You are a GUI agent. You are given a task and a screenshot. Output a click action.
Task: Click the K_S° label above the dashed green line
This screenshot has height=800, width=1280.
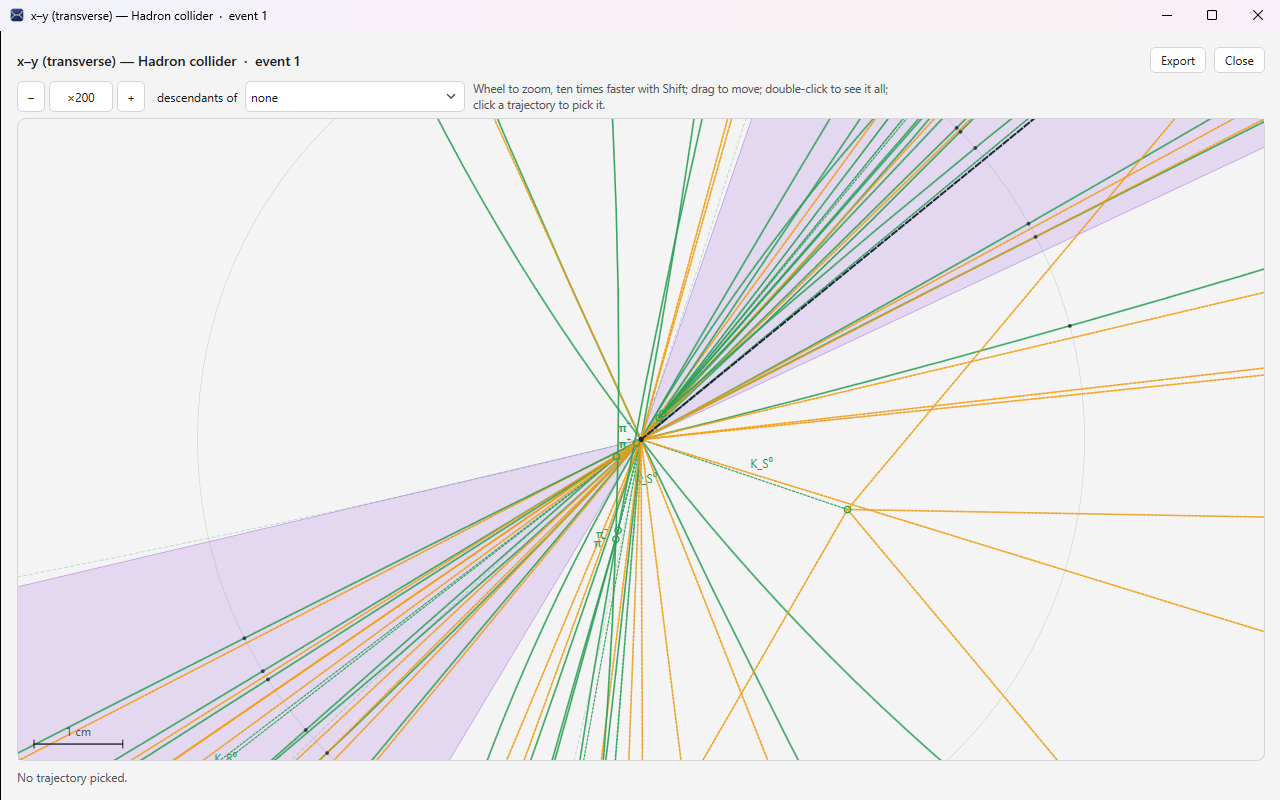coord(762,464)
